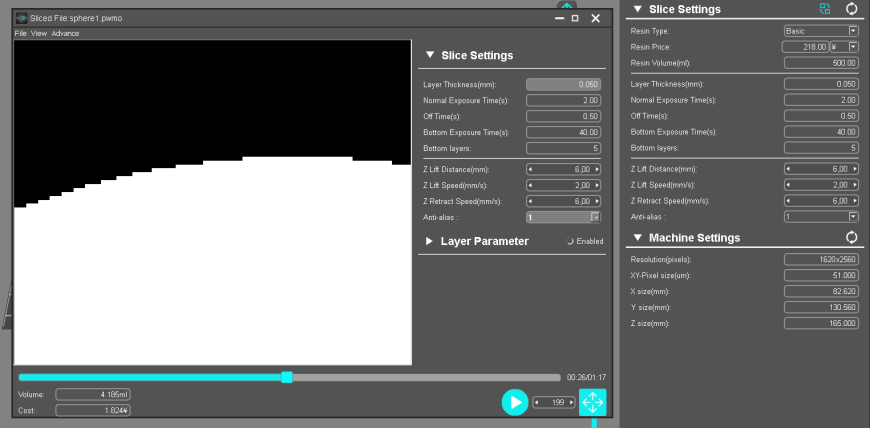Screen dimensions: 870x428
Task: Click Bottom layers field in main settings panel
Action: tap(821, 148)
